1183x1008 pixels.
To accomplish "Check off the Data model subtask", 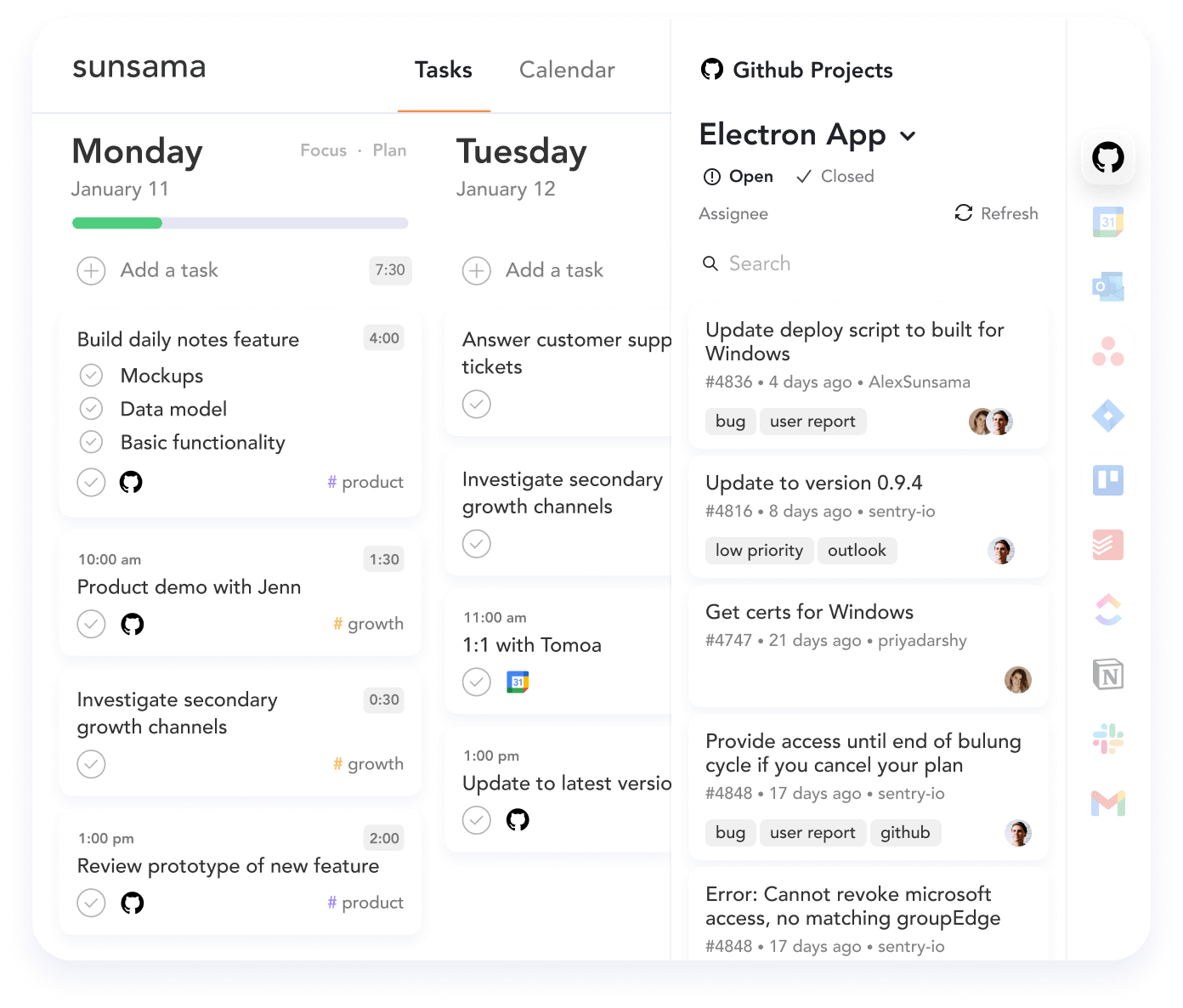I will click(91, 409).
